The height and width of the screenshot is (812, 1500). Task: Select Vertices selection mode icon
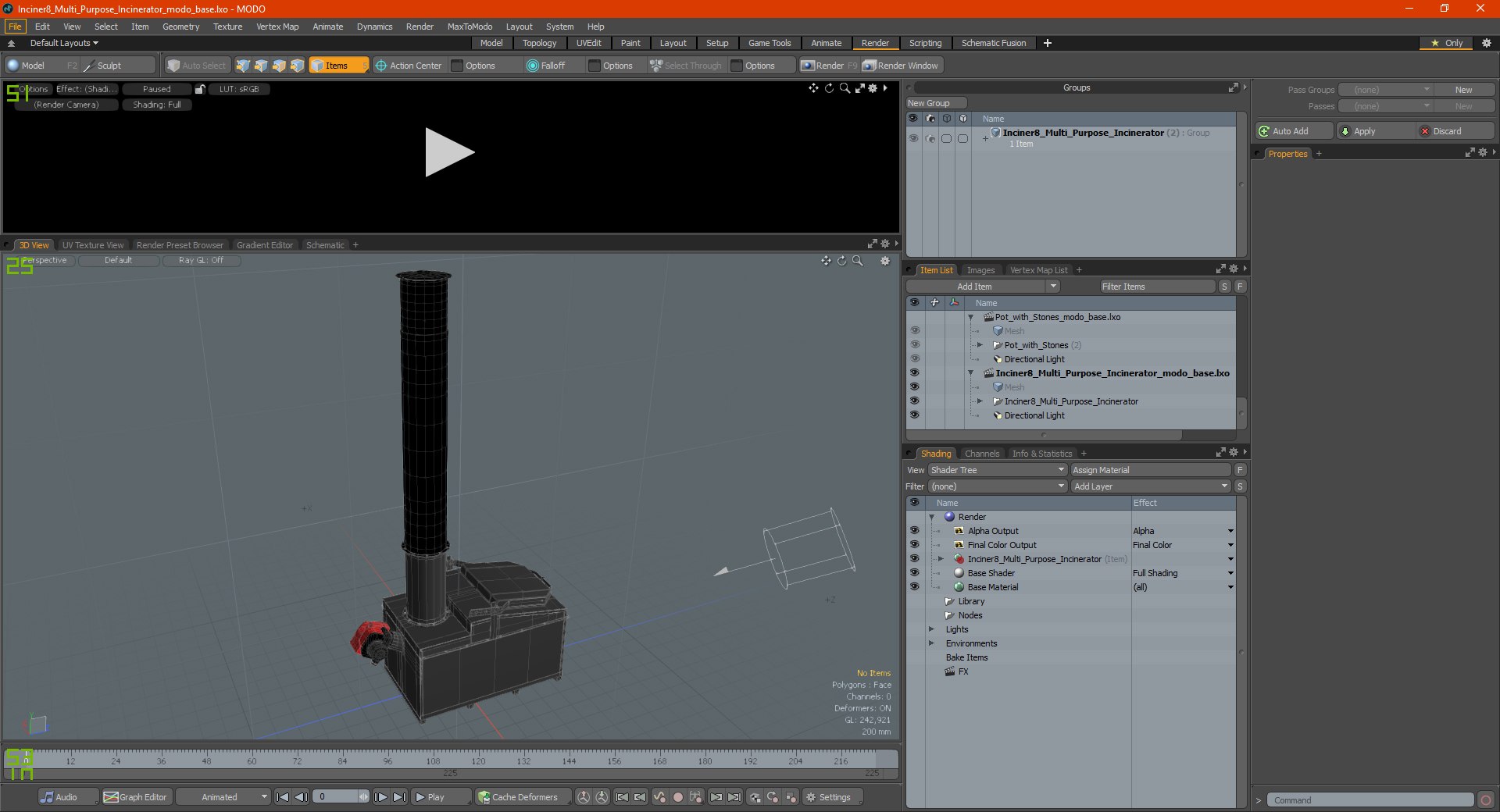click(243, 66)
